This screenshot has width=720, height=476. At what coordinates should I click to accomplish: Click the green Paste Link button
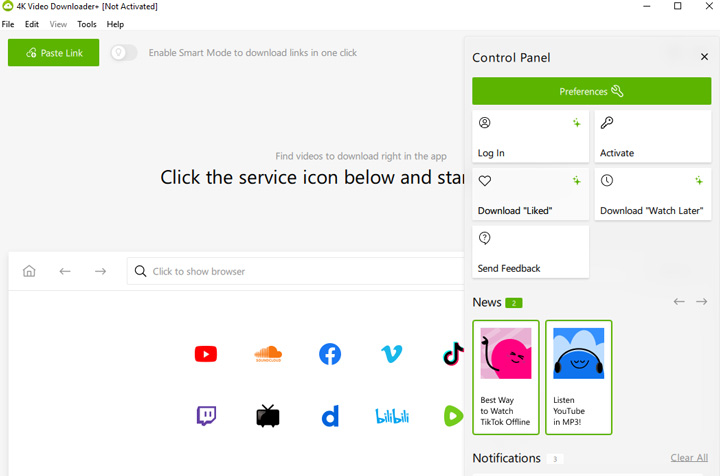(53, 52)
